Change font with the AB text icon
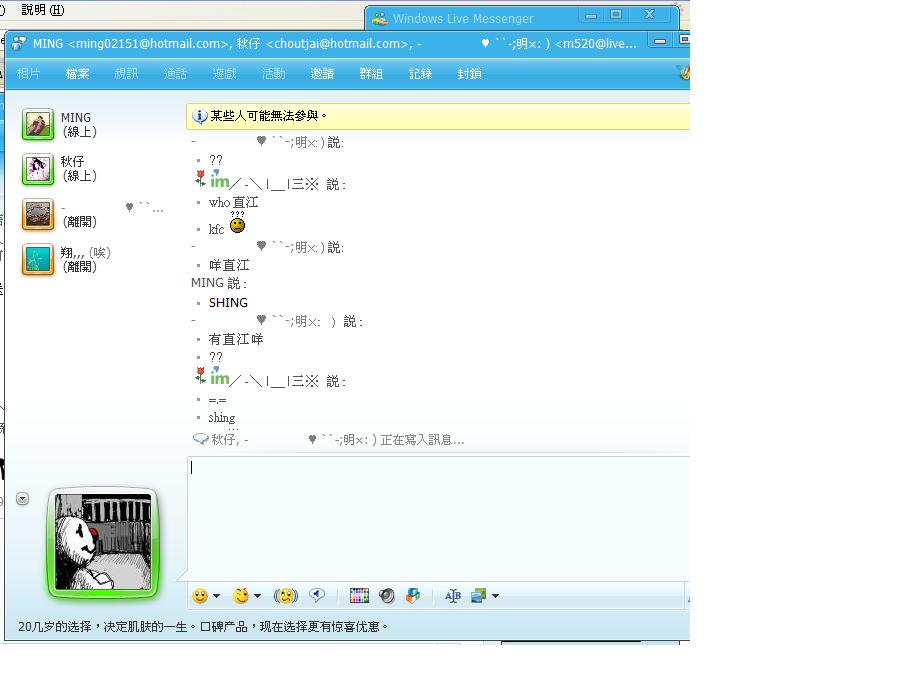Screen dimensions: 900x700 pos(453,596)
